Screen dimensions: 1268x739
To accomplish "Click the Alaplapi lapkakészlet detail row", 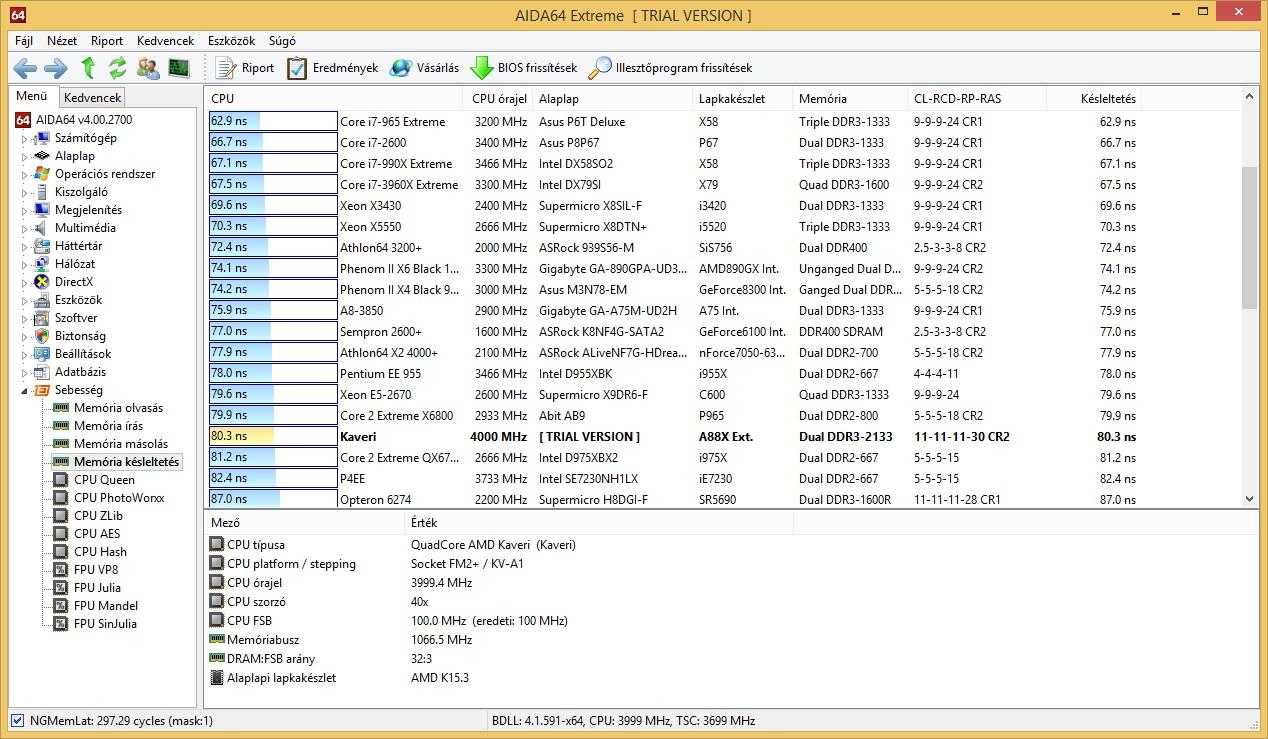I will 500,678.
